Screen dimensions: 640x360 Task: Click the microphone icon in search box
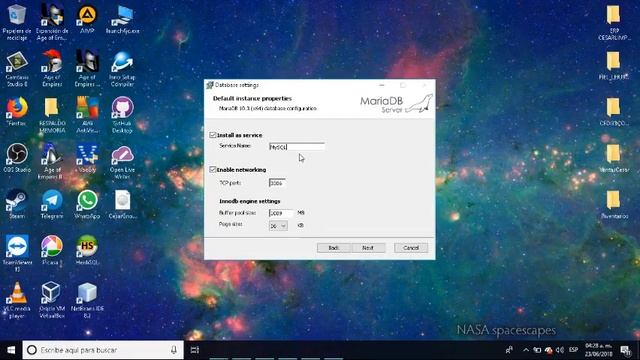click(173, 350)
